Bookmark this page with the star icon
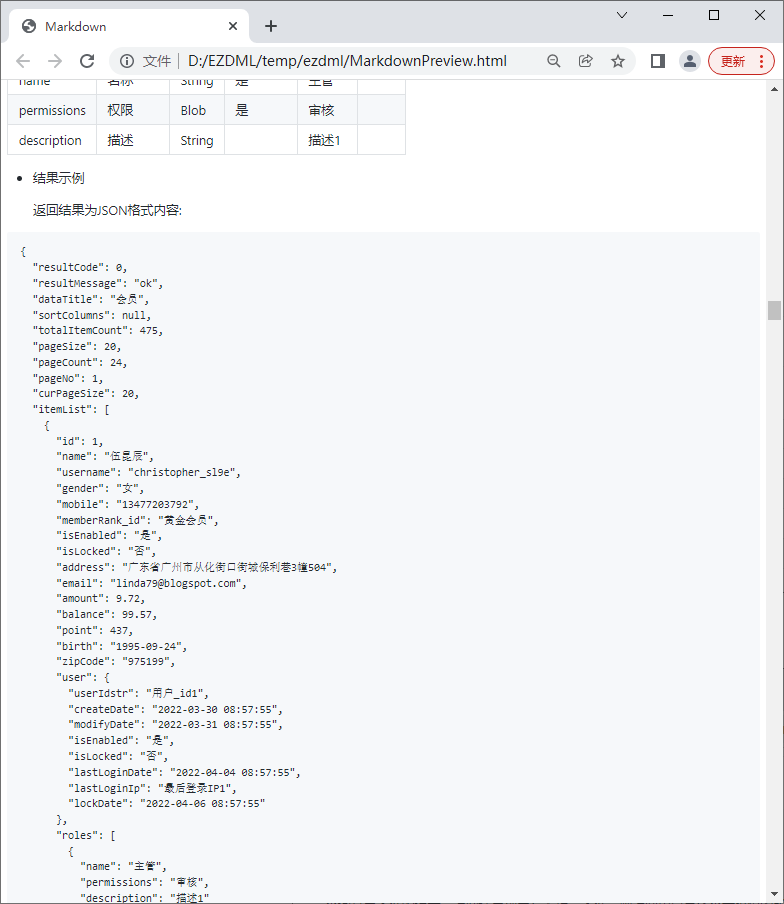This screenshot has width=784, height=904. (x=618, y=61)
